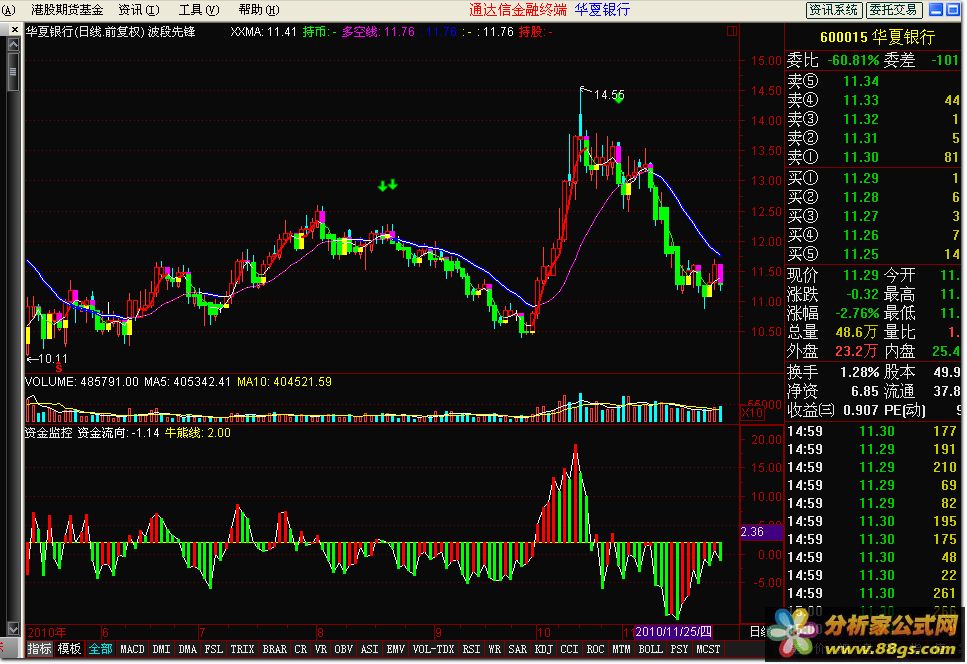Select the VOL-TDX indicator tab
Screen dimensions: 967x664
point(433,649)
